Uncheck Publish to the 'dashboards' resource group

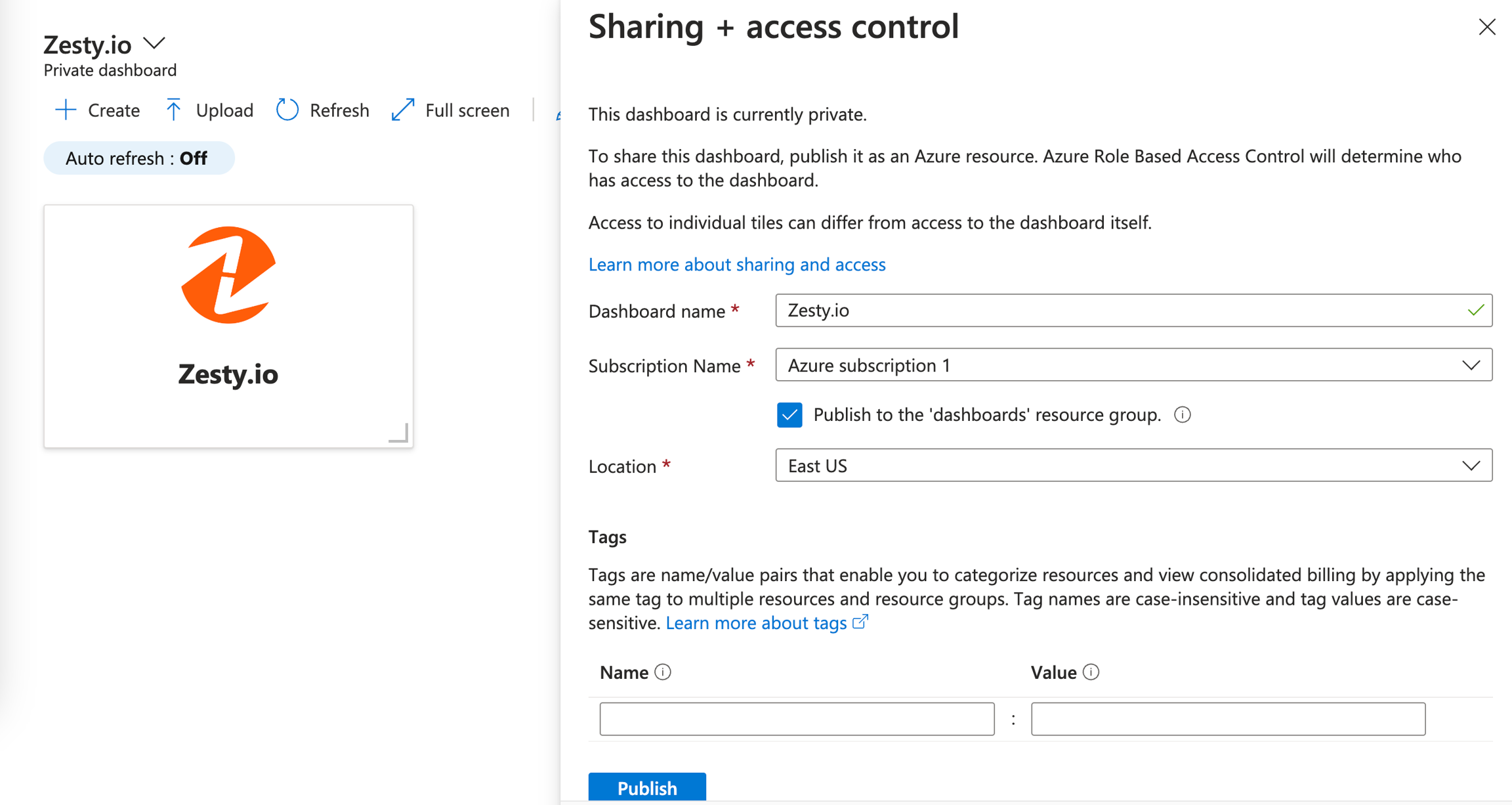point(789,415)
